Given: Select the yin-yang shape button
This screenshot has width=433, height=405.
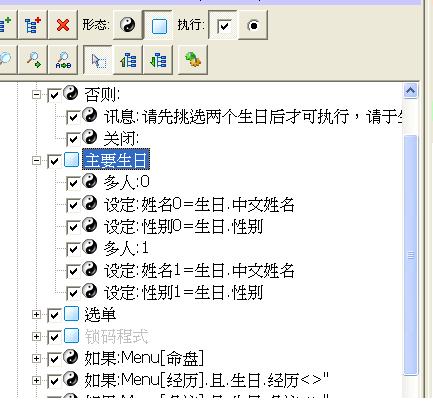Looking at the screenshot, I should click(127, 25).
